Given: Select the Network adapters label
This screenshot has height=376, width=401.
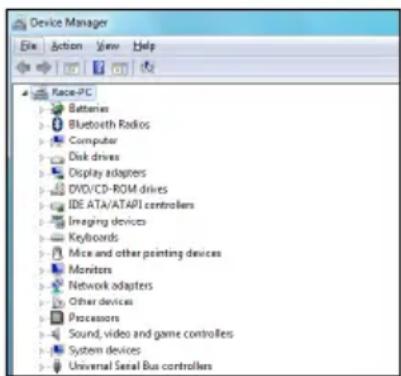Looking at the screenshot, I should [110, 286].
